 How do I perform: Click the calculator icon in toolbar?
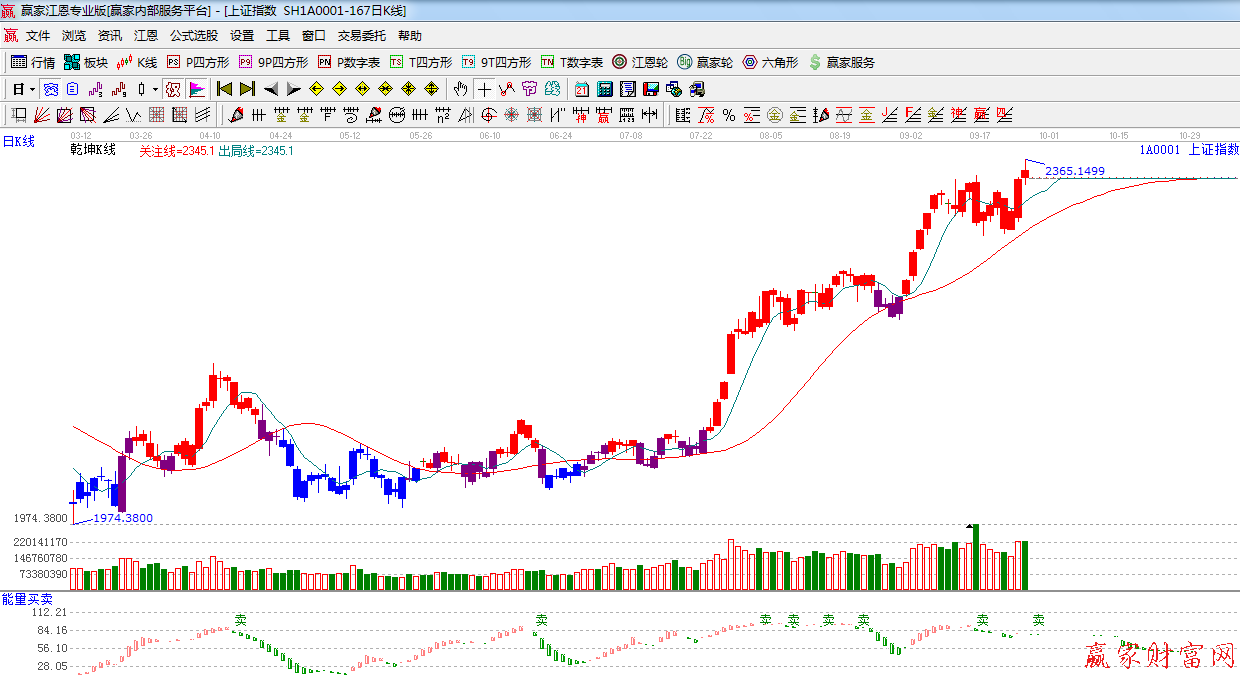(604, 89)
